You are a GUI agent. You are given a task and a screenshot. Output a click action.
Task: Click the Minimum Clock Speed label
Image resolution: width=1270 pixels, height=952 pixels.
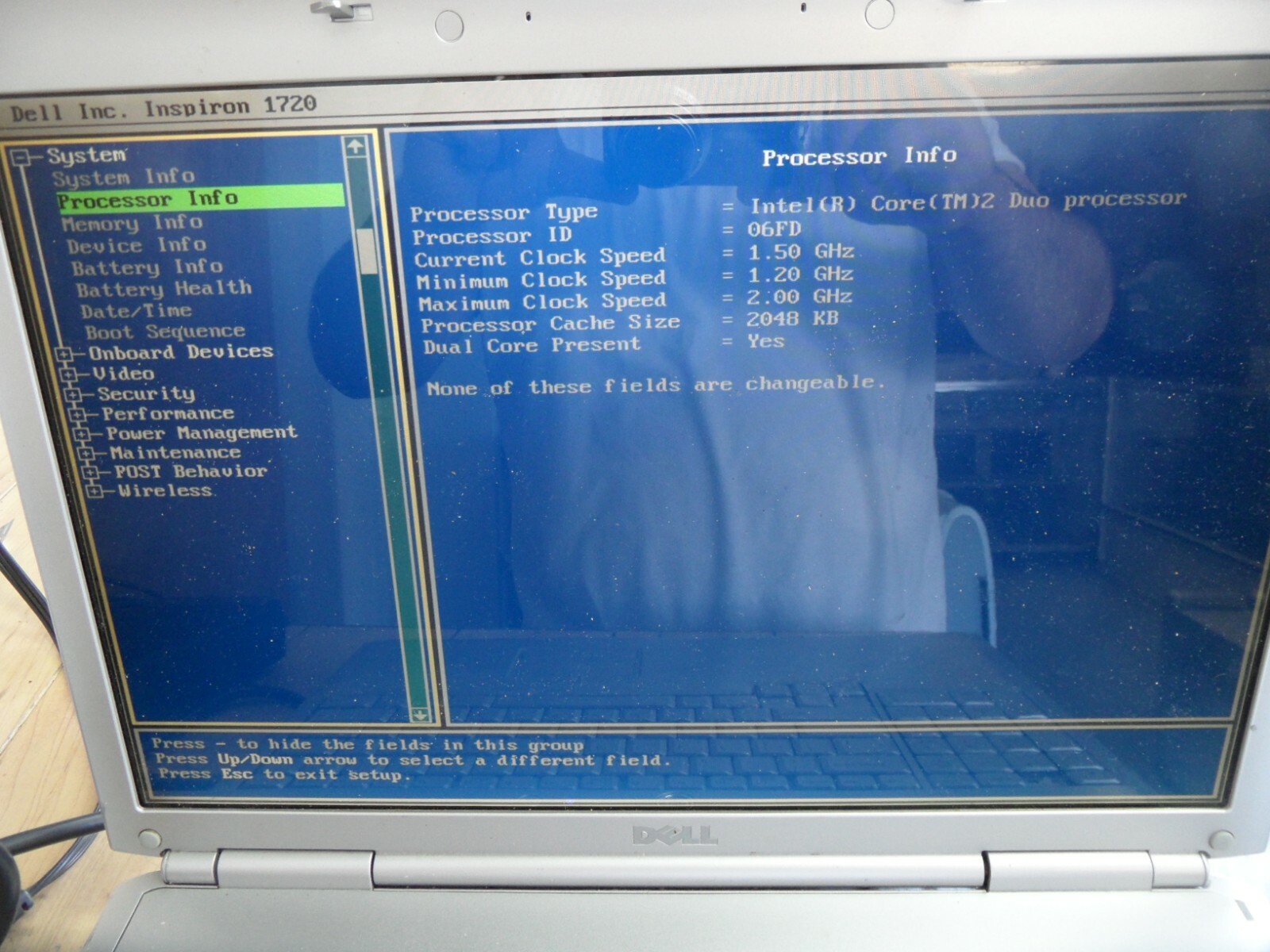point(541,280)
